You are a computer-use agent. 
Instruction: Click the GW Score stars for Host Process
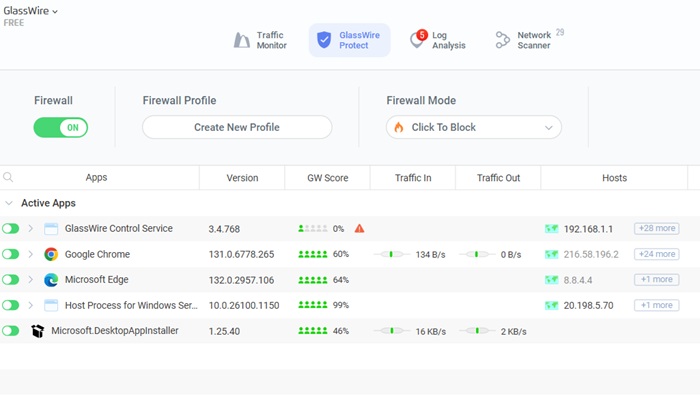coord(312,305)
